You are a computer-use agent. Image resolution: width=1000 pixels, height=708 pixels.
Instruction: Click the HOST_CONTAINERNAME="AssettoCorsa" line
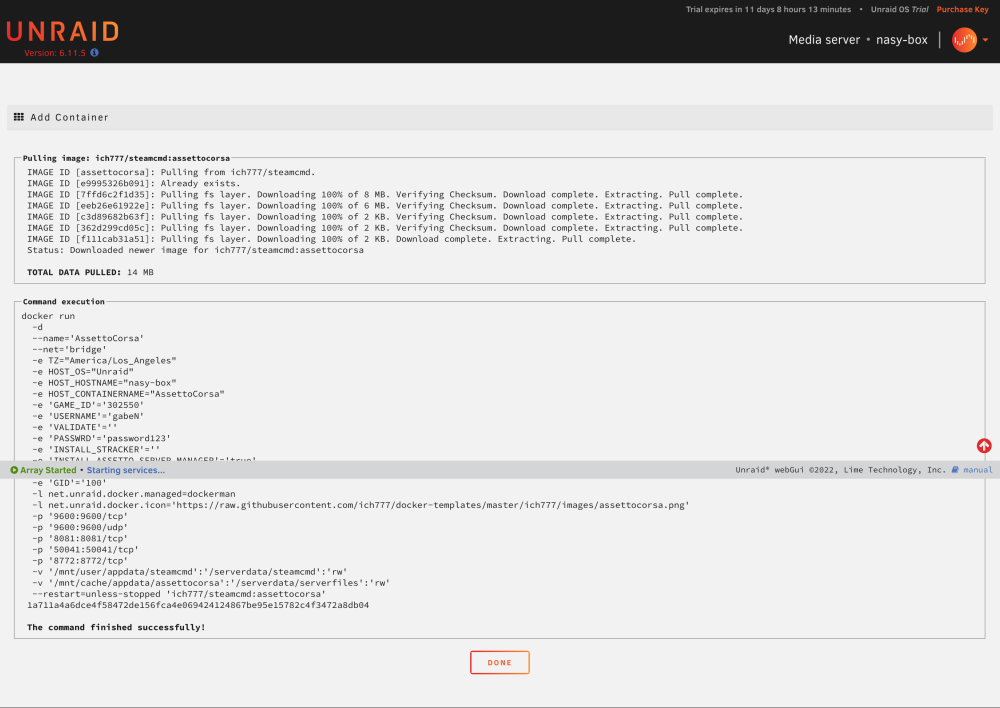tap(128, 394)
